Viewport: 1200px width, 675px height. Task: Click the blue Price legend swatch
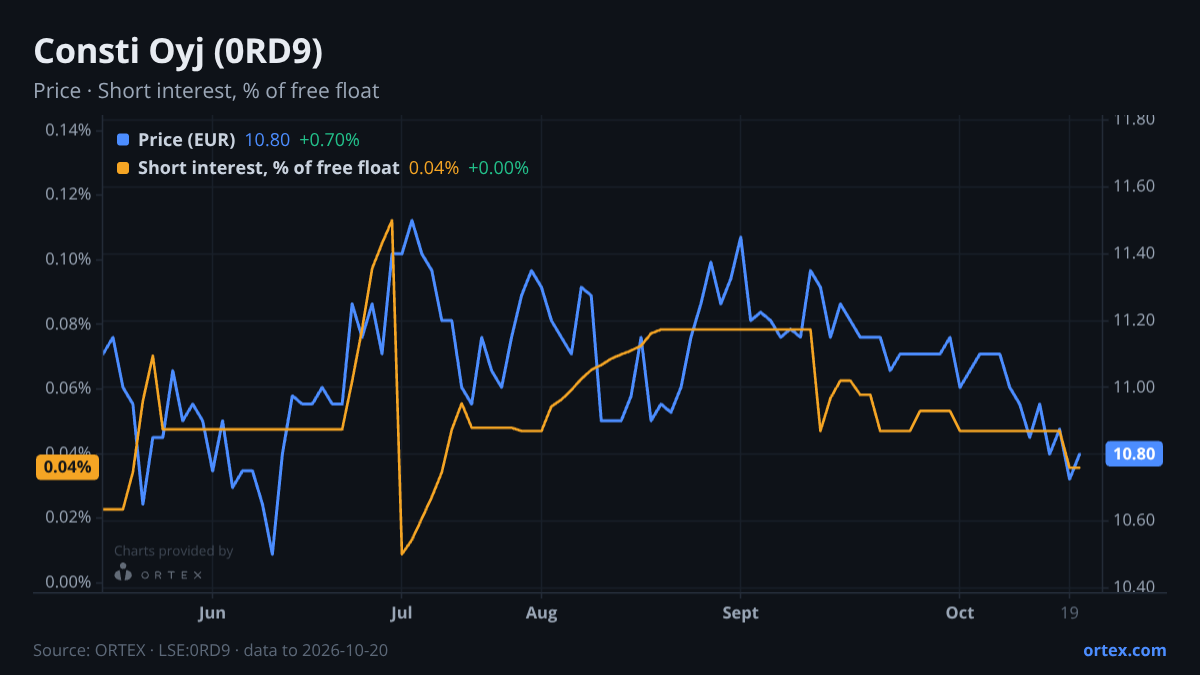(123, 140)
